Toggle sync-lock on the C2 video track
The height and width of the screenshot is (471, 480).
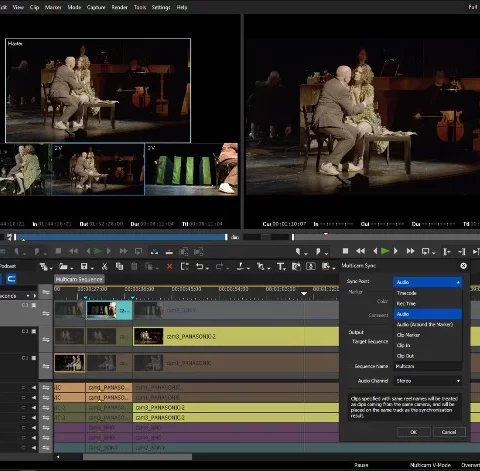[x=46, y=340]
